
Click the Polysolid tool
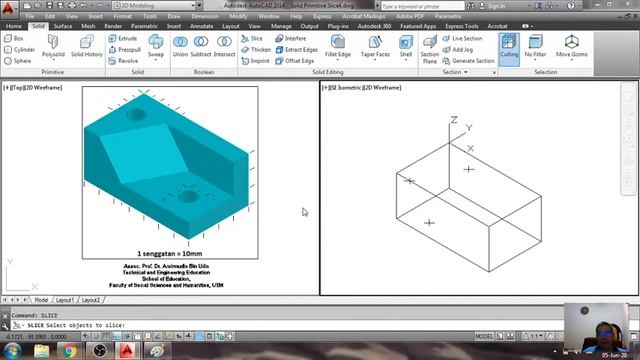pyautogui.click(x=53, y=46)
